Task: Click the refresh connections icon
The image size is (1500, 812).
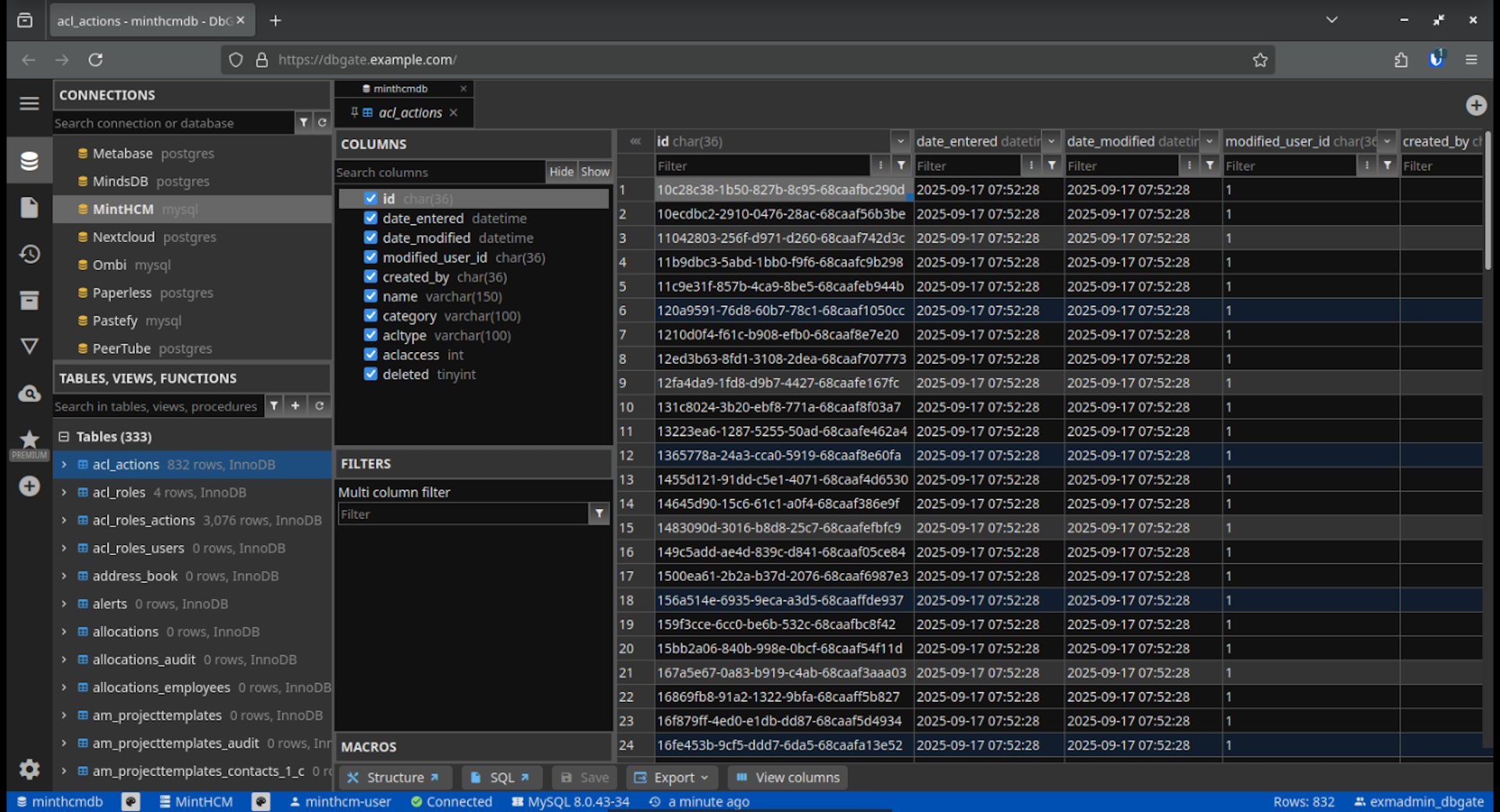Action: click(x=322, y=123)
